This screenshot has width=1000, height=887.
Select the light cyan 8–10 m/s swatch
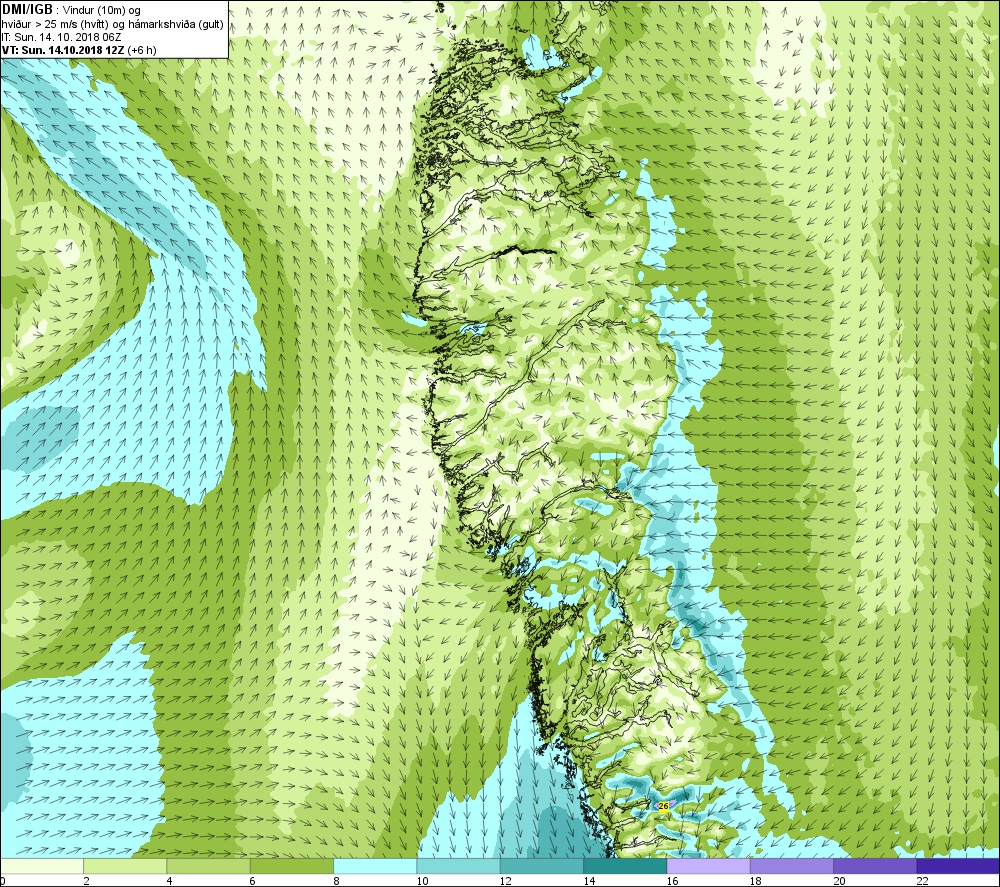[x=375, y=866]
